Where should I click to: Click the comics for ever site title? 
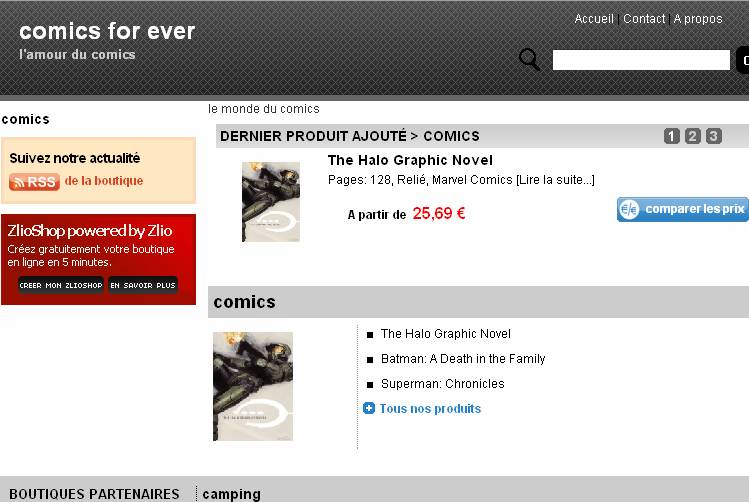click(x=107, y=32)
